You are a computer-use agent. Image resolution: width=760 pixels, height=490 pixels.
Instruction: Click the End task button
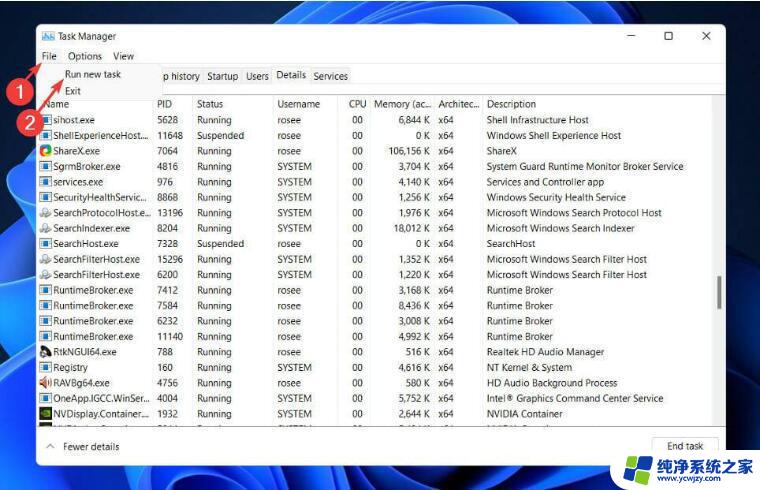(685, 446)
